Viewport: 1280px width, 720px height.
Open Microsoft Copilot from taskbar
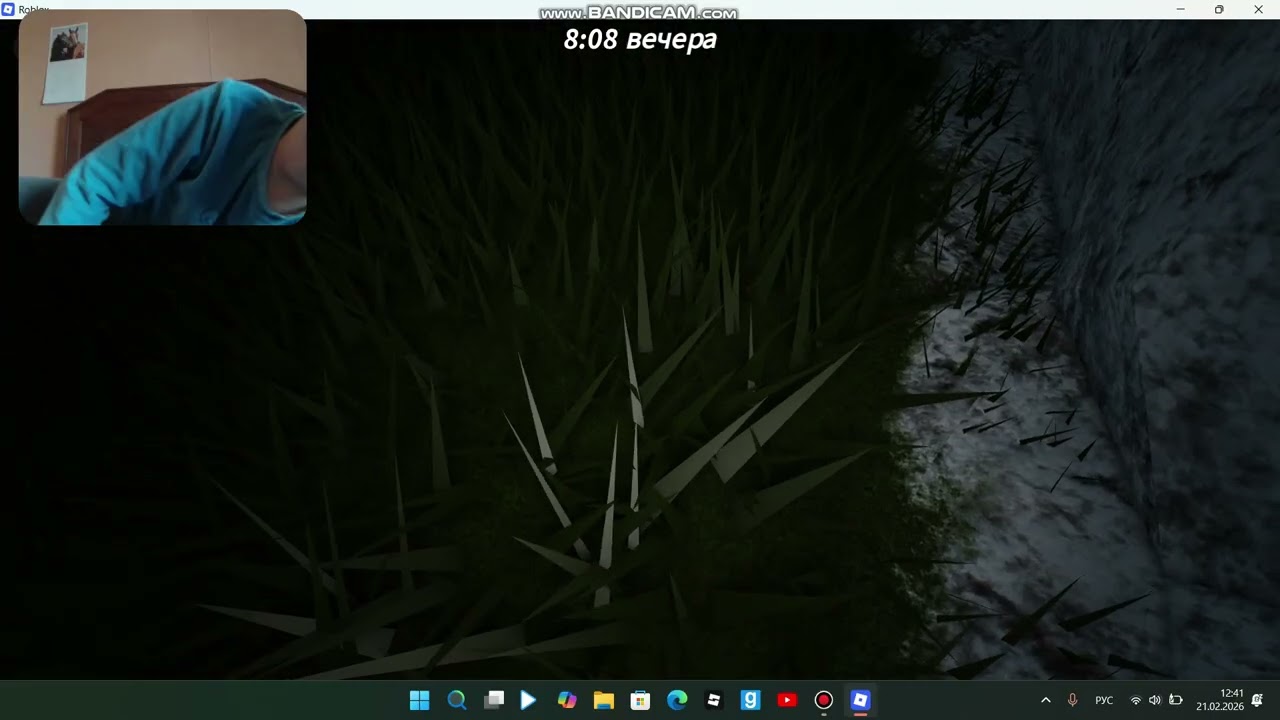pyautogui.click(x=567, y=700)
